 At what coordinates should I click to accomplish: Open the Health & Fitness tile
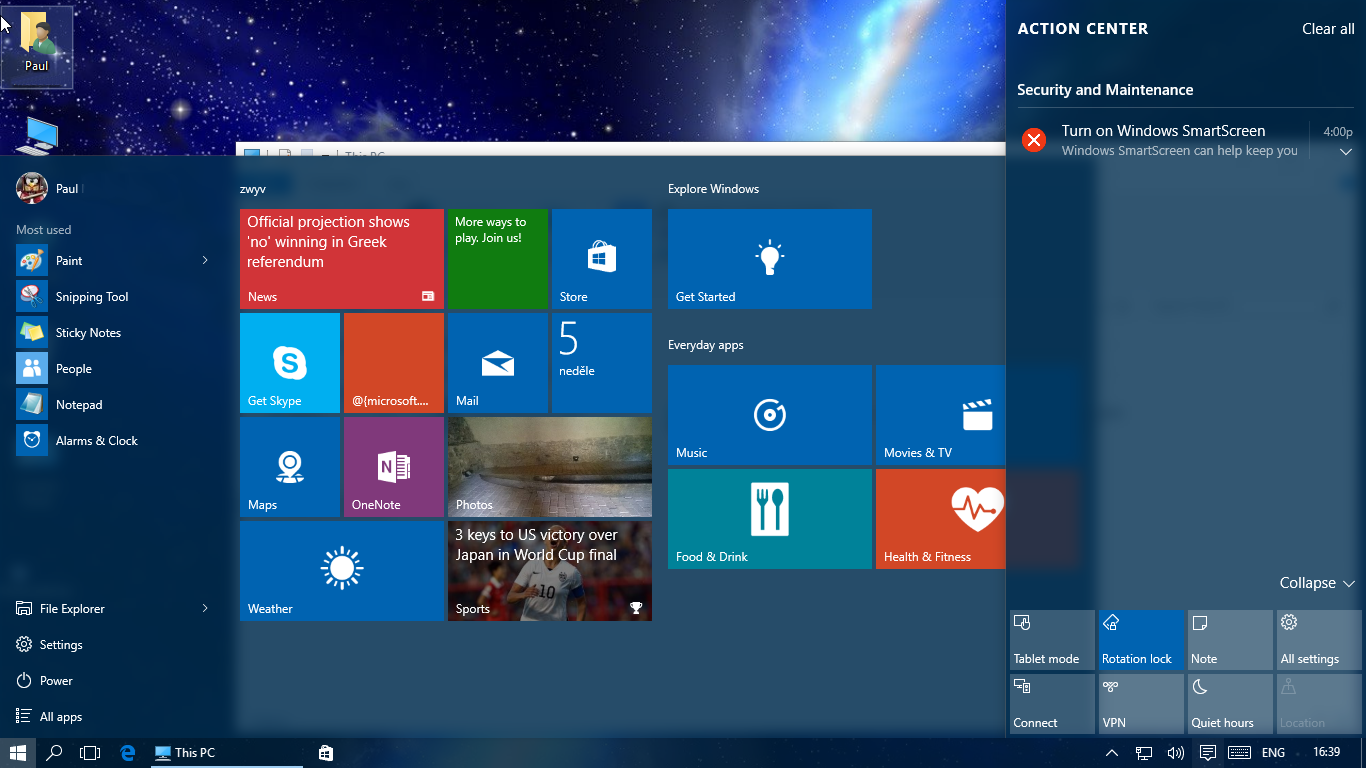coord(940,519)
